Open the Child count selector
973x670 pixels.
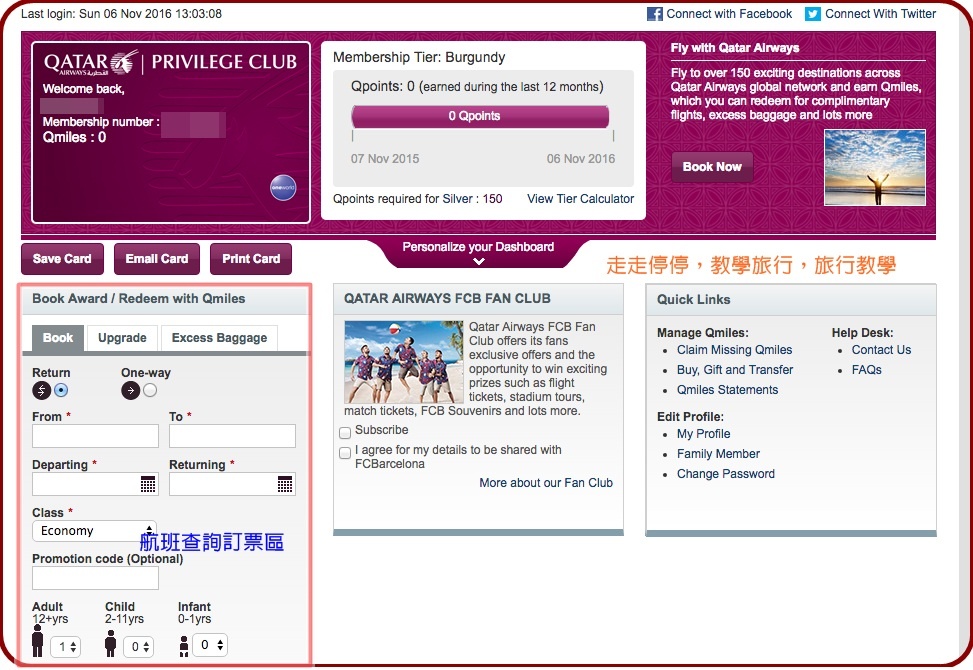139,647
